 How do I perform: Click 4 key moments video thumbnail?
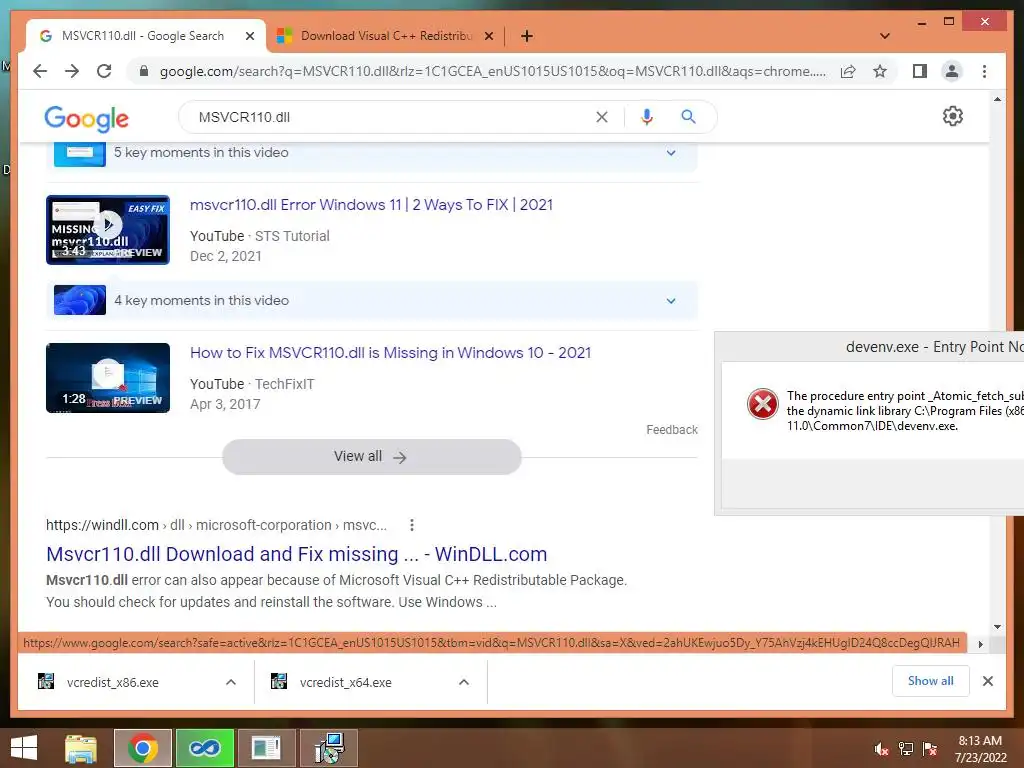coord(80,300)
